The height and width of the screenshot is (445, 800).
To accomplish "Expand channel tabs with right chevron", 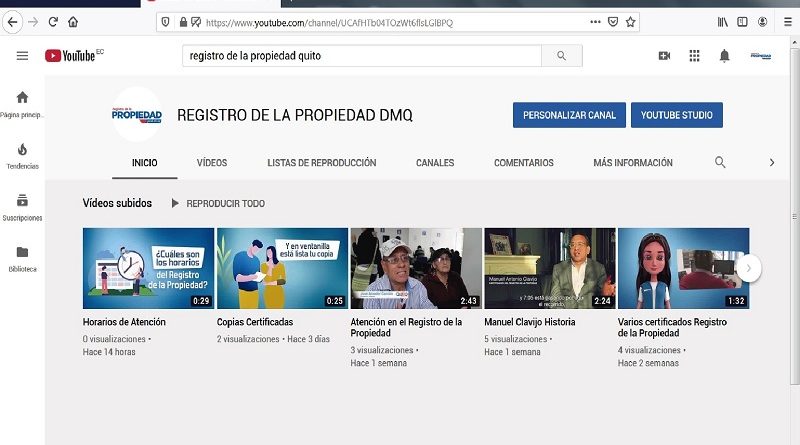I will click(771, 162).
